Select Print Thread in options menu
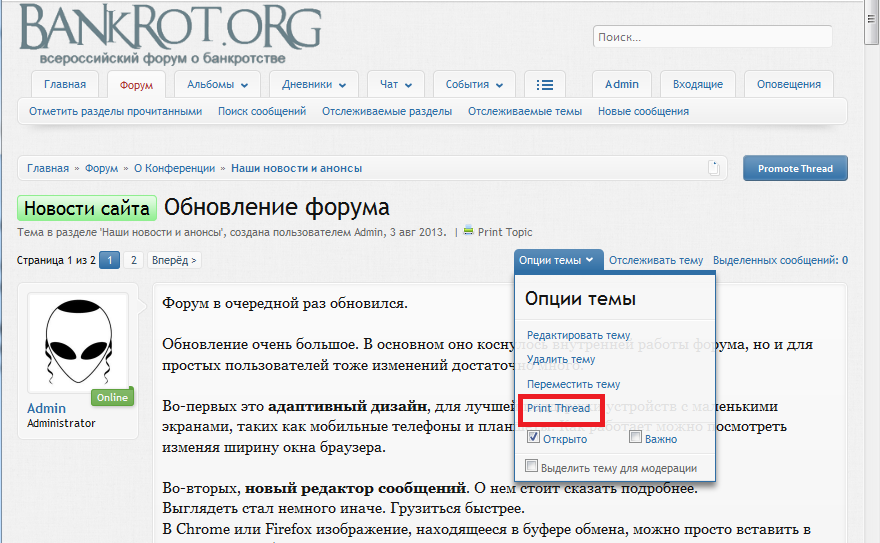880x543 pixels. coord(558,408)
